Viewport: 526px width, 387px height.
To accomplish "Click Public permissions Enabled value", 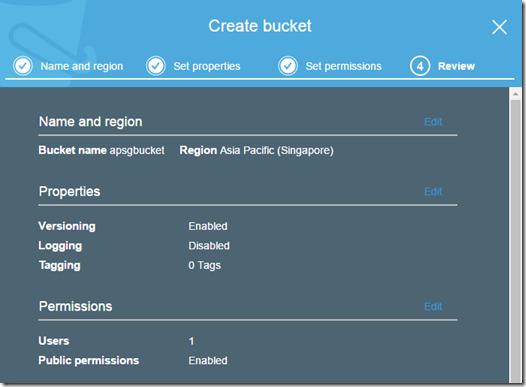I will point(208,361).
